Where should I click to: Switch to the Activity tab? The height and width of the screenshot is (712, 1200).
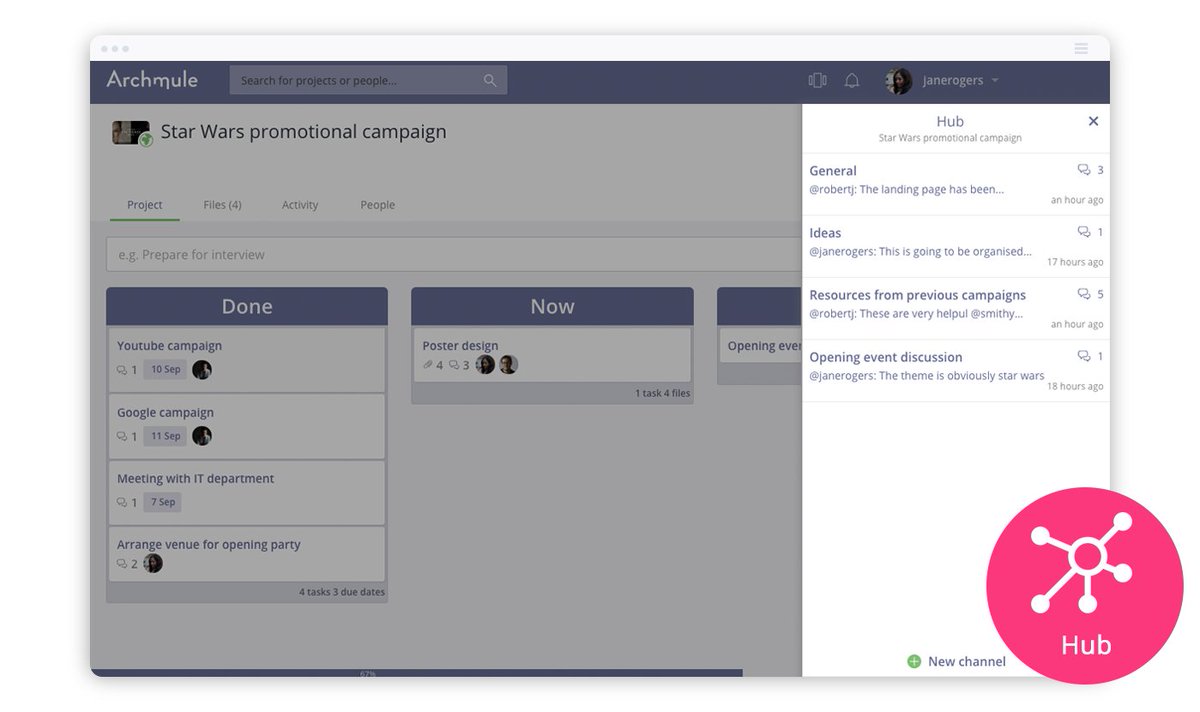(300, 205)
